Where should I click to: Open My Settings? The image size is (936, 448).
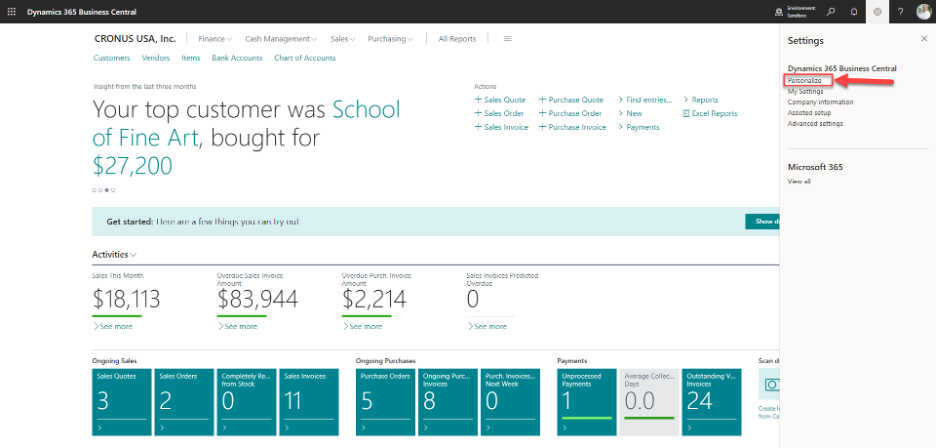805,91
